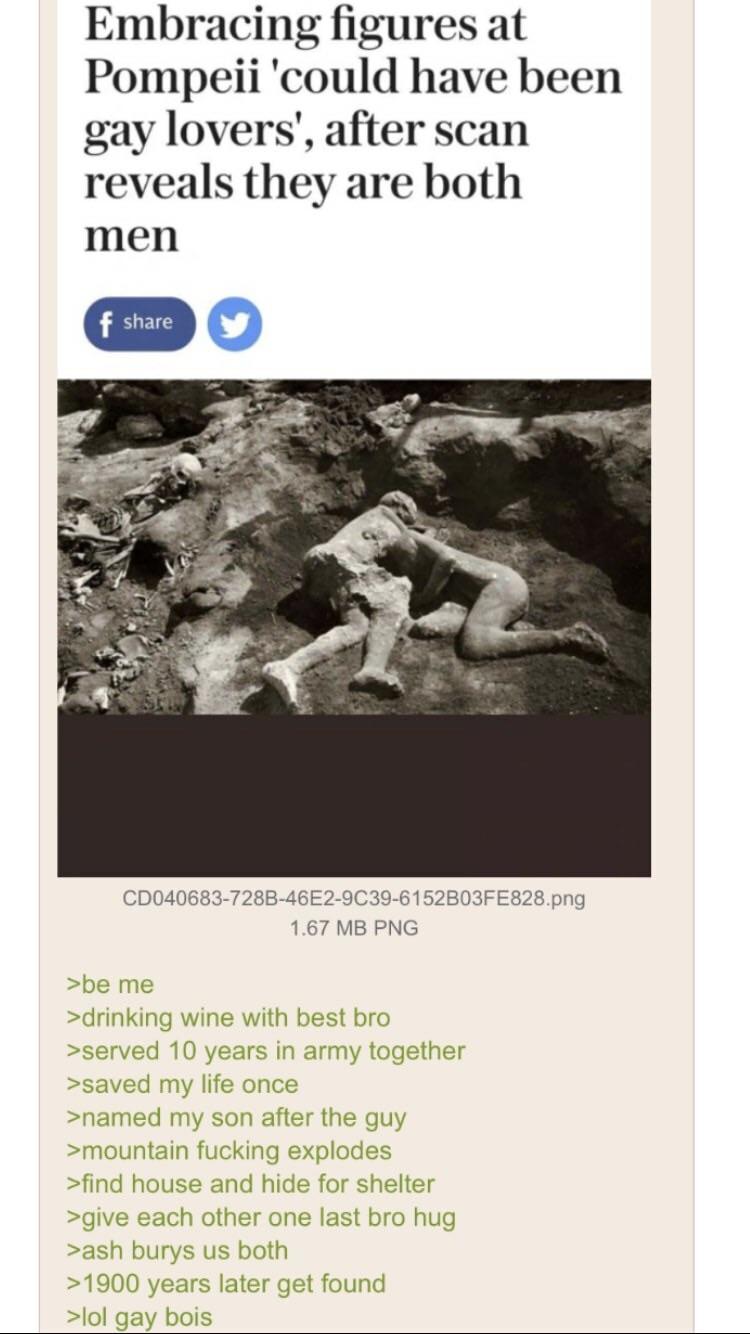Viewport: 750px width, 1334px height.
Task: Select the '1900 years later get found' line
Action: (x=226, y=1284)
